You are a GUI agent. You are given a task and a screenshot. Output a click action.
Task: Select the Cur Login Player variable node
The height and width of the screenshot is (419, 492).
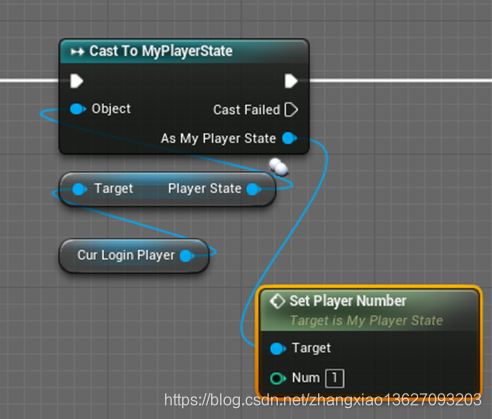(134, 256)
